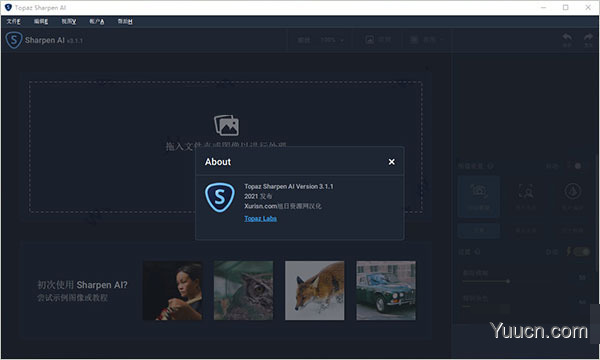The image size is (600, 360).
Task: Click the Sharpen AI shield logo in About dialog
Action: tap(220, 197)
